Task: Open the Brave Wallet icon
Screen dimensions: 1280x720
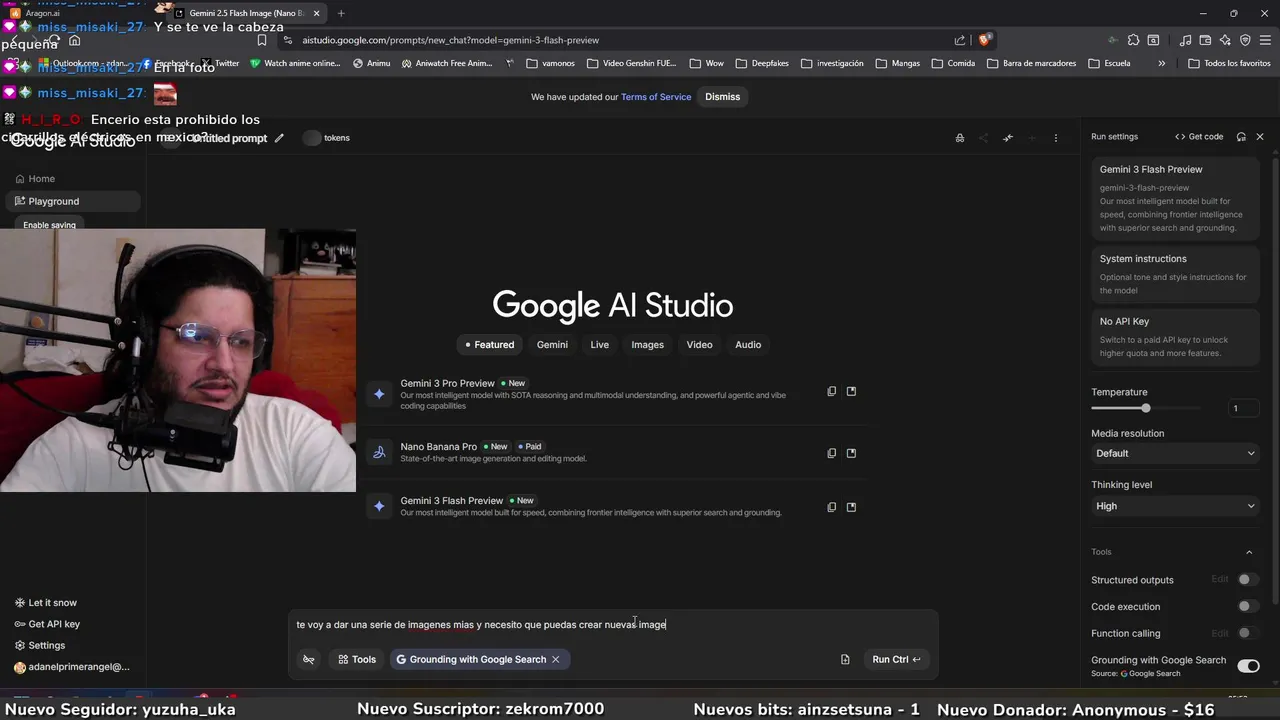Action: click(1206, 40)
